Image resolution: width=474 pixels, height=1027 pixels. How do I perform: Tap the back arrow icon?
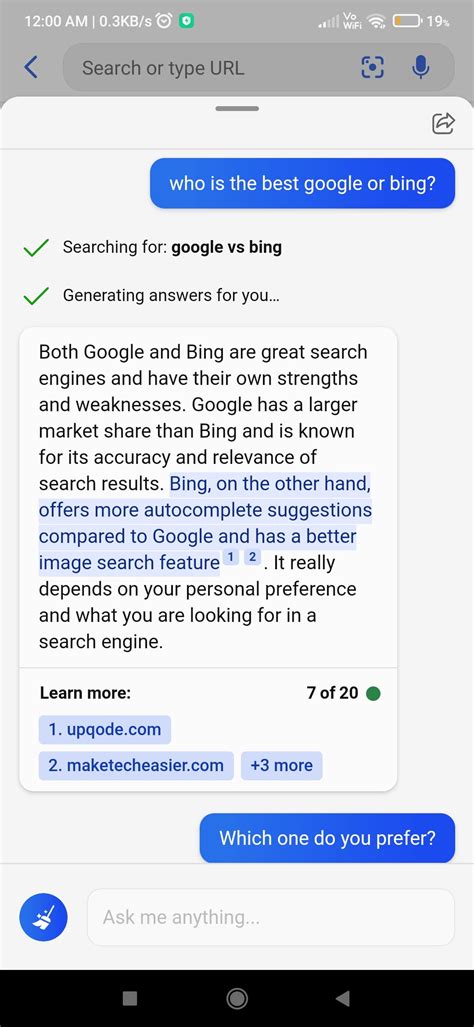tap(31, 67)
